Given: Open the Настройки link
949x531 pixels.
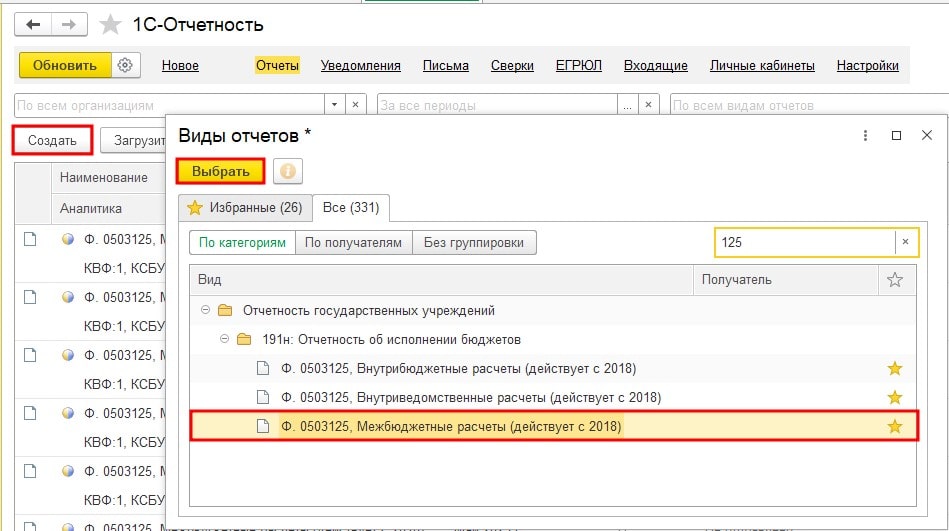Looking at the screenshot, I should 867,65.
